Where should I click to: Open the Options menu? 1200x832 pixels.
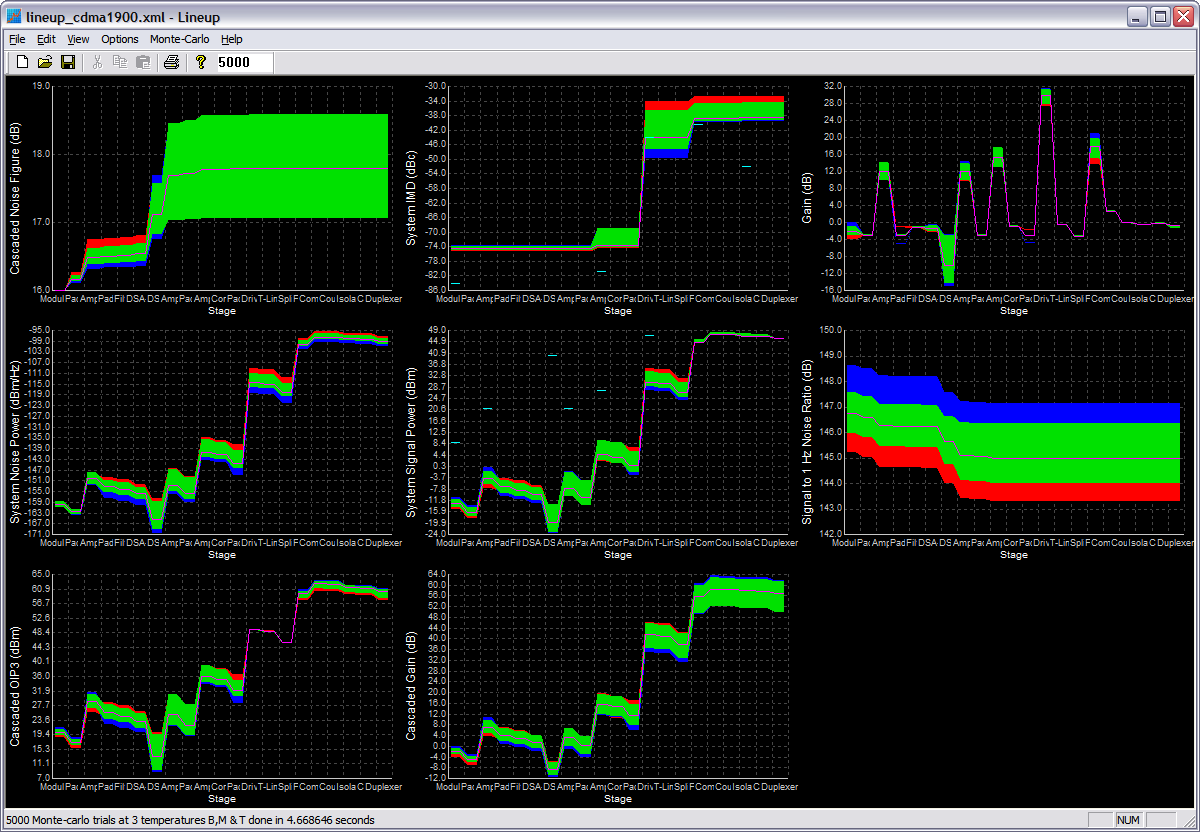[x=120, y=39]
